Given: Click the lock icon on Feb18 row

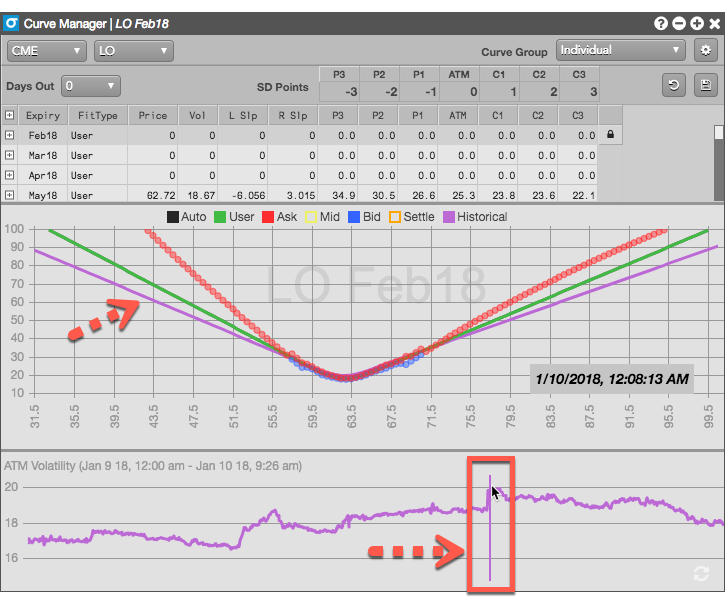Looking at the screenshot, I should (610, 135).
